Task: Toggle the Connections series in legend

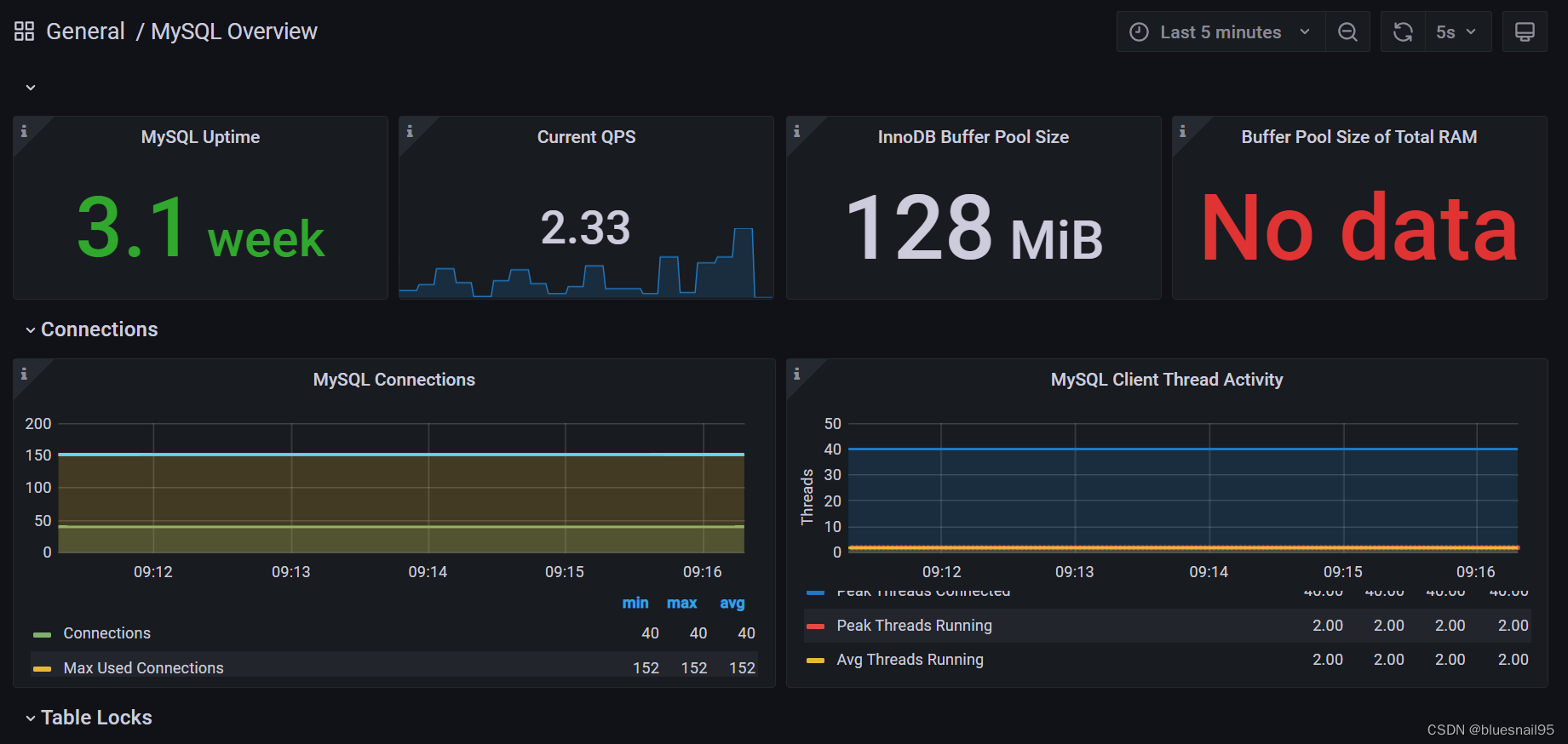Action: (106, 633)
